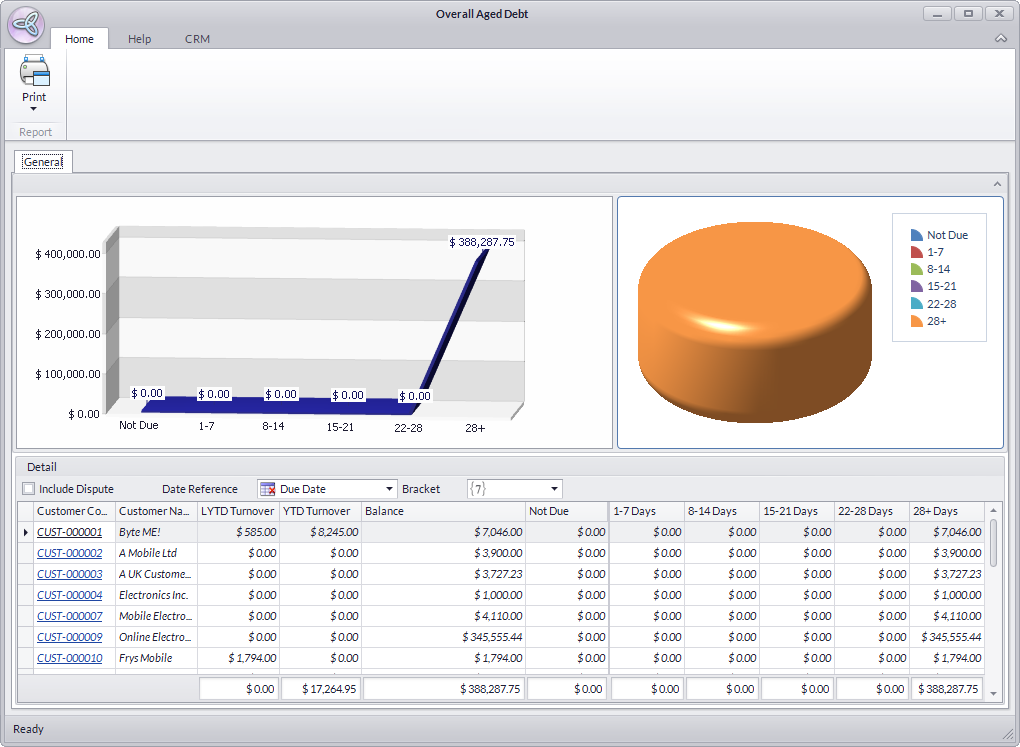The height and width of the screenshot is (747, 1020).
Task: Click the Print icon in ribbon
Action: tap(34, 72)
